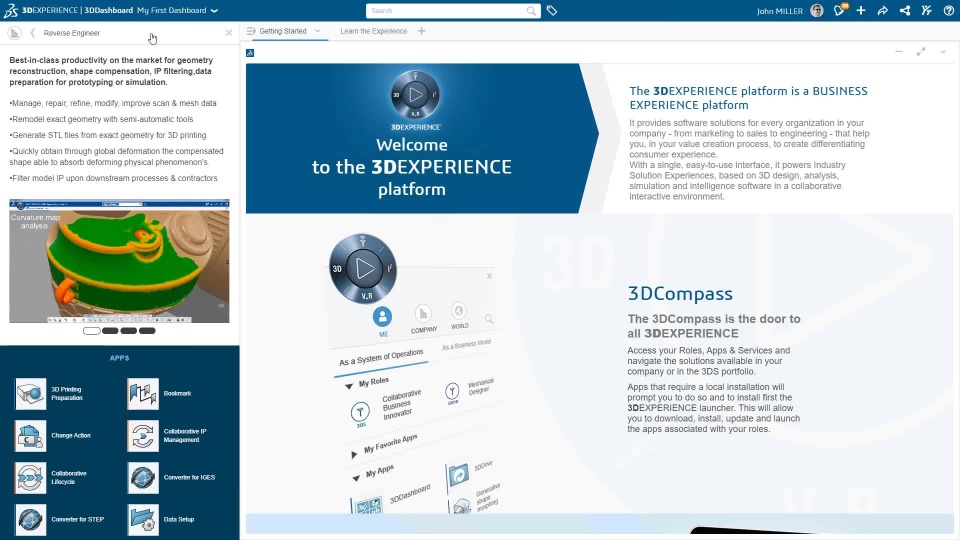Select third carousel indicator
Viewport: 960px width, 540px height.
coord(129,331)
